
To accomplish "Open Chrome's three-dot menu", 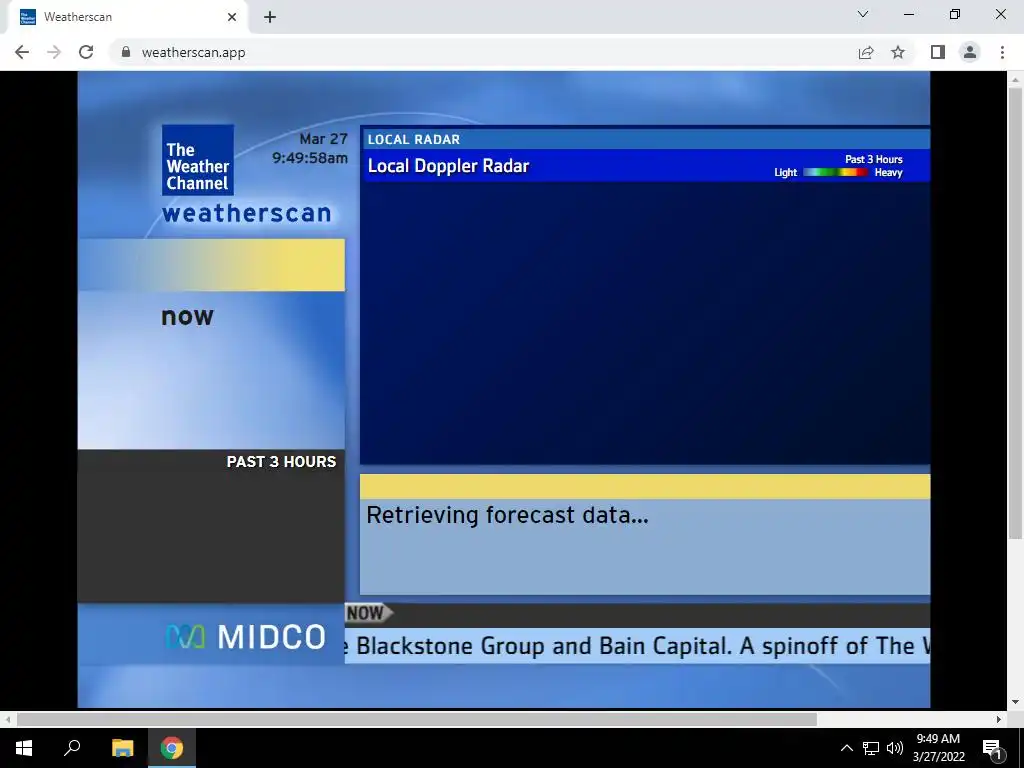I will coord(1002,52).
